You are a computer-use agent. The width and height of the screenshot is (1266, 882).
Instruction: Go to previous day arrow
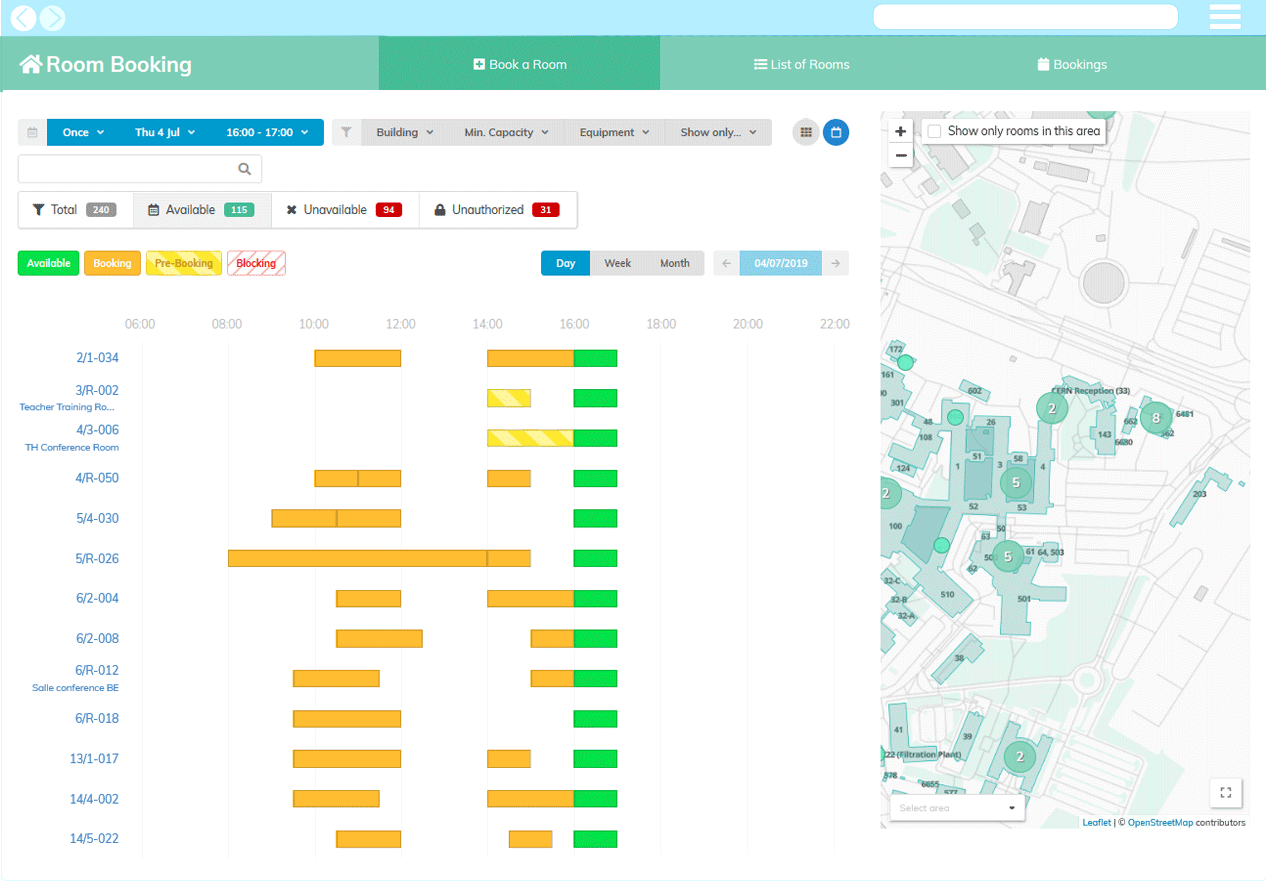726,263
